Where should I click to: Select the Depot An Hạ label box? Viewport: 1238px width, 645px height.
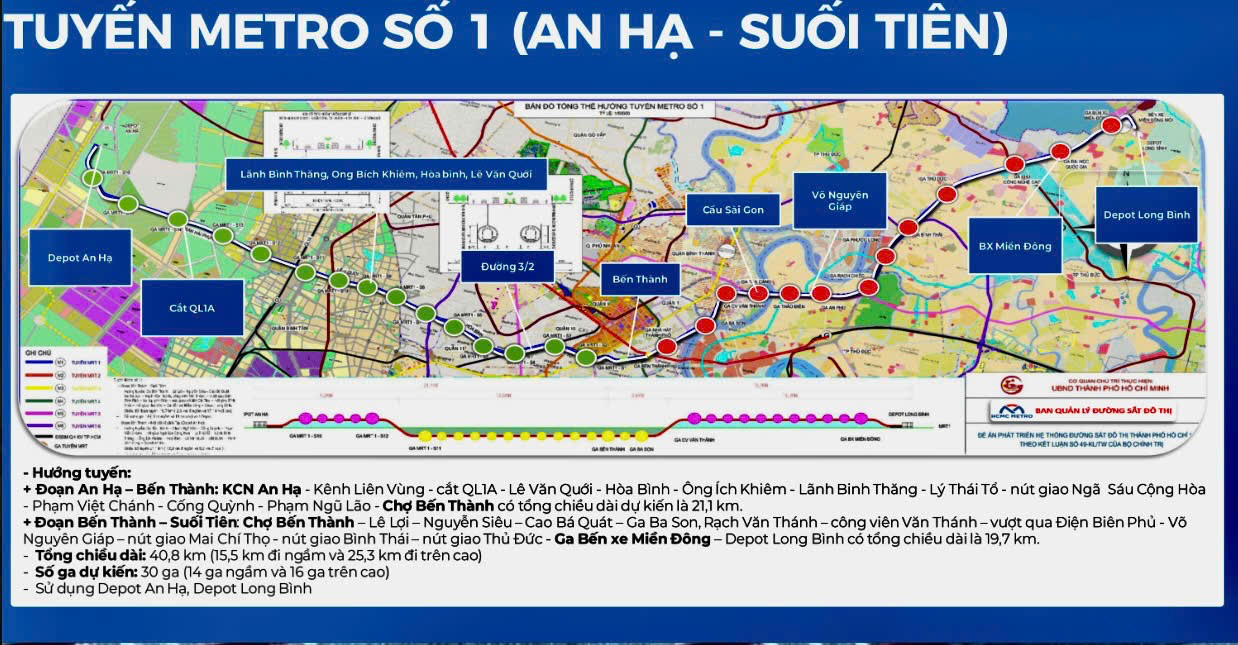click(80, 258)
